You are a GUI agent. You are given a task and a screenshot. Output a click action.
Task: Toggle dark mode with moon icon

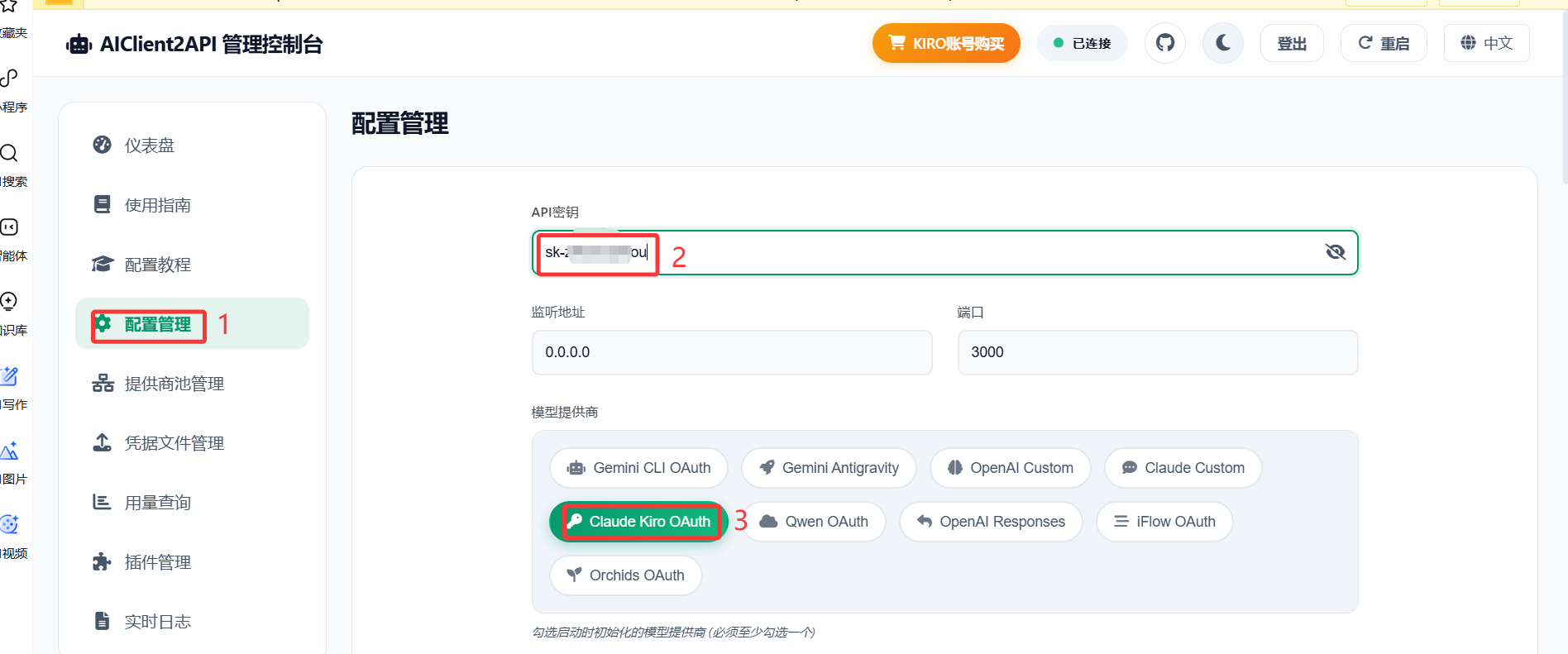coord(1223,43)
